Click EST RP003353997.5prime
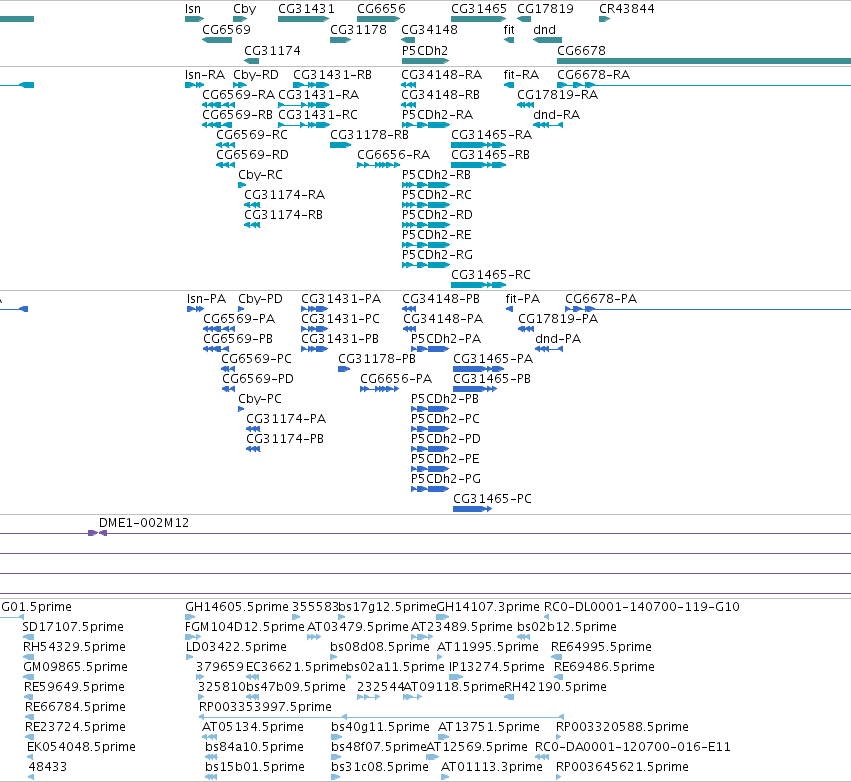Screen dimensions: 851x782 pos(265,707)
